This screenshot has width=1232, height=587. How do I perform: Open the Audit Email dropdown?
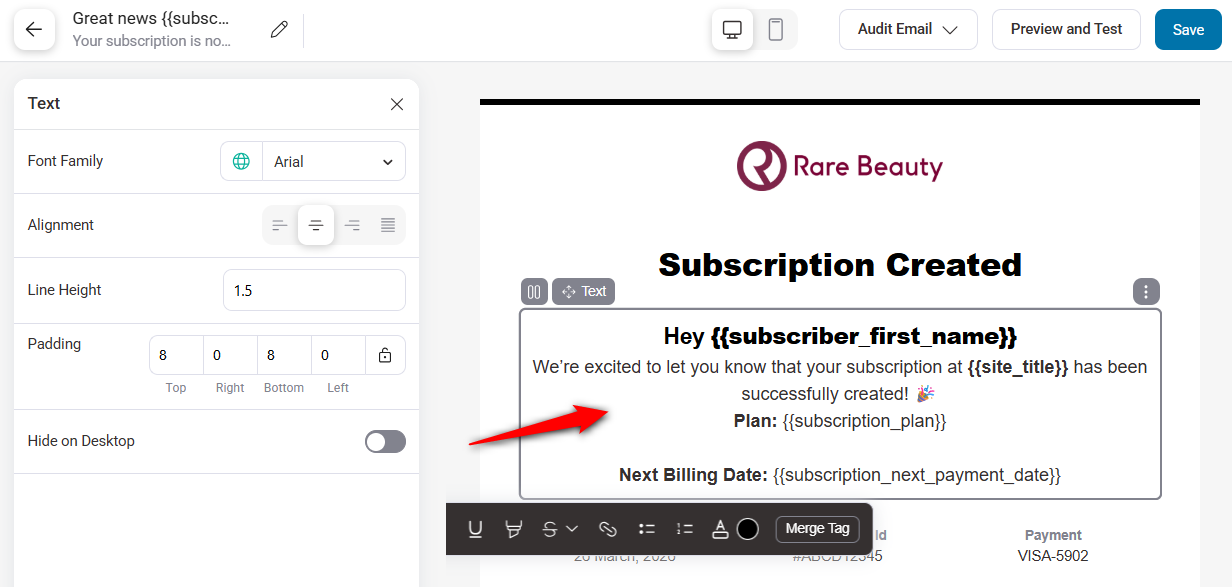click(x=907, y=29)
